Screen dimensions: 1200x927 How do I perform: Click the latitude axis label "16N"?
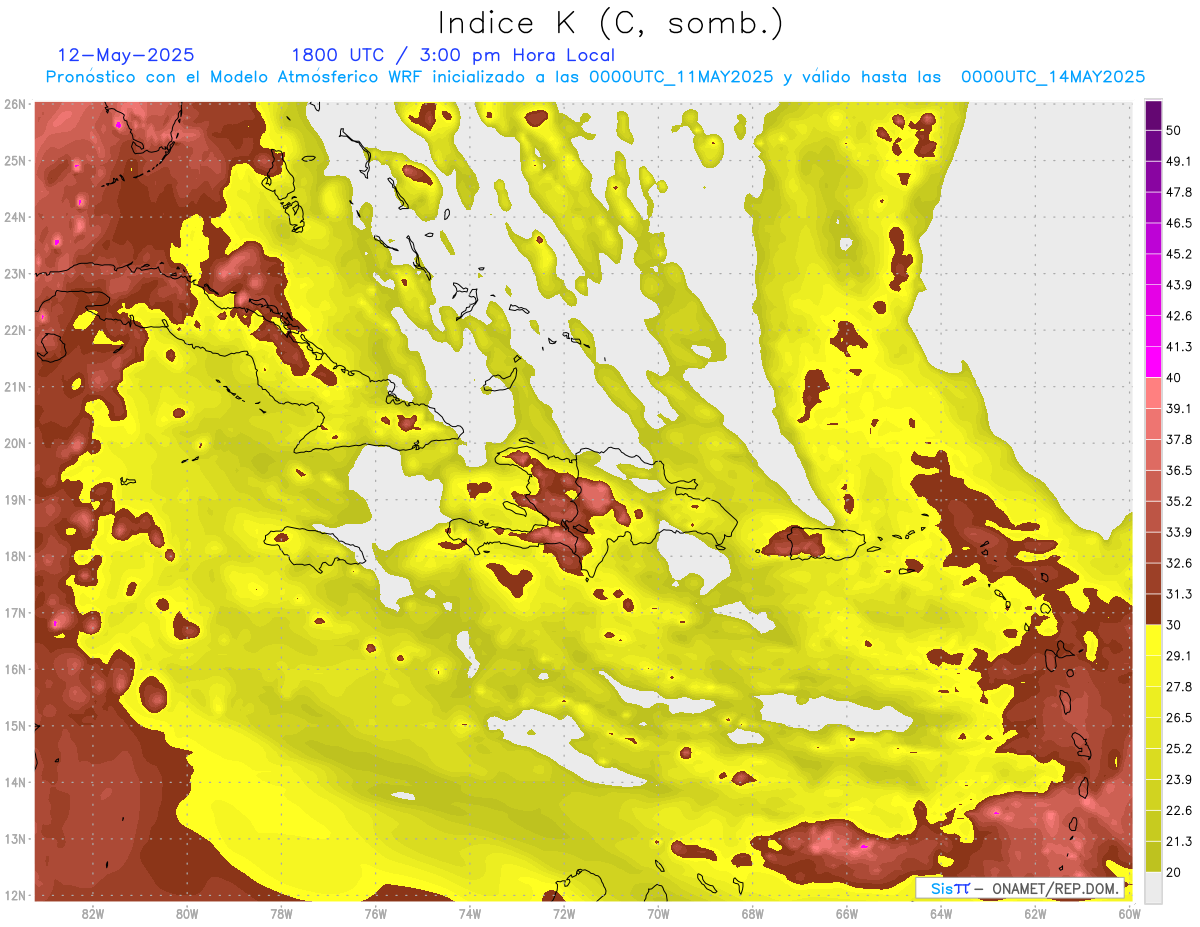click(x=14, y=669)
